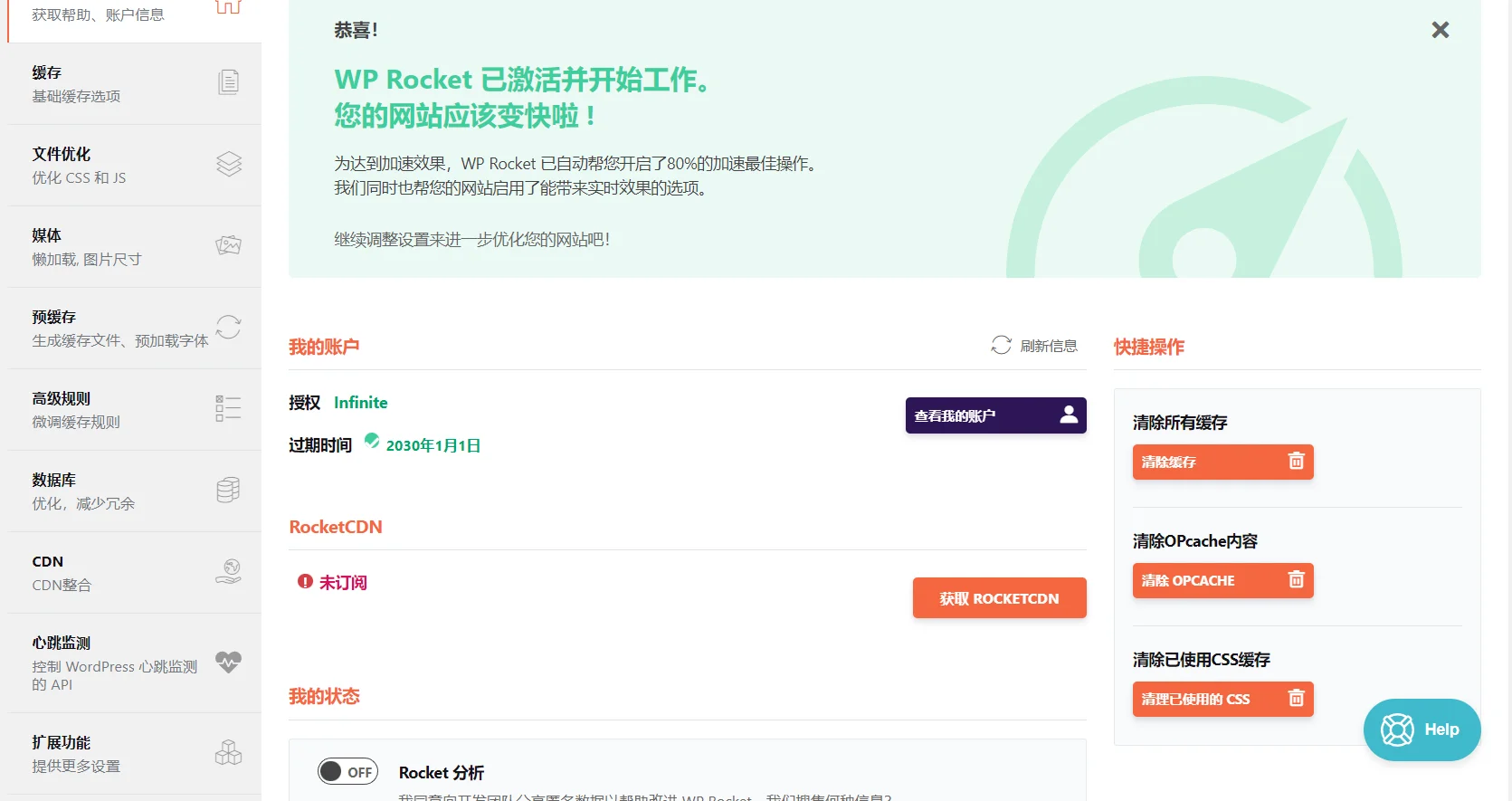Click the 过期时间 label
This screenshot has height=801, width=1512.
[x=320, y=445]
